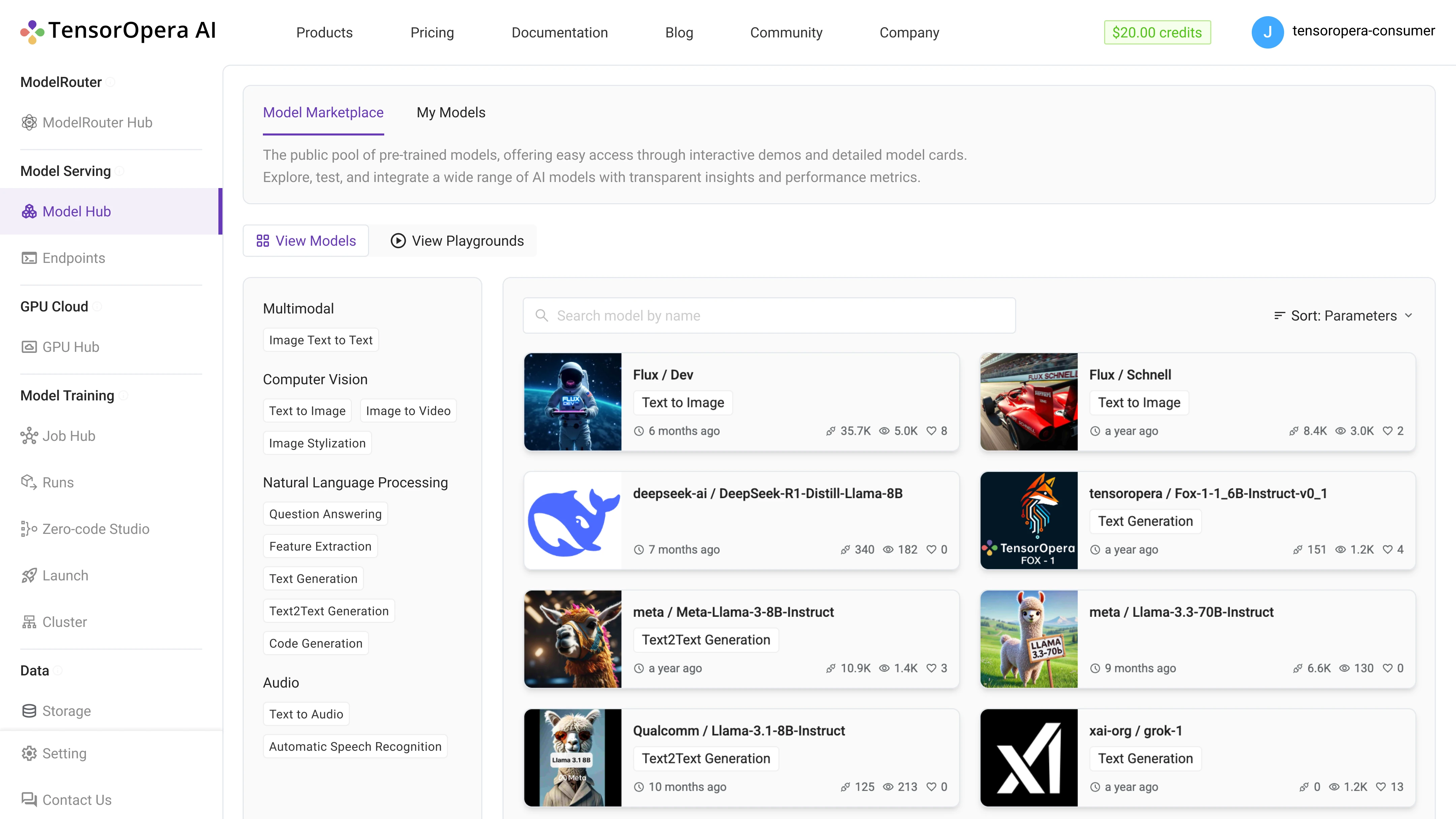Click the $20.00 credits button

point(1157,32)
